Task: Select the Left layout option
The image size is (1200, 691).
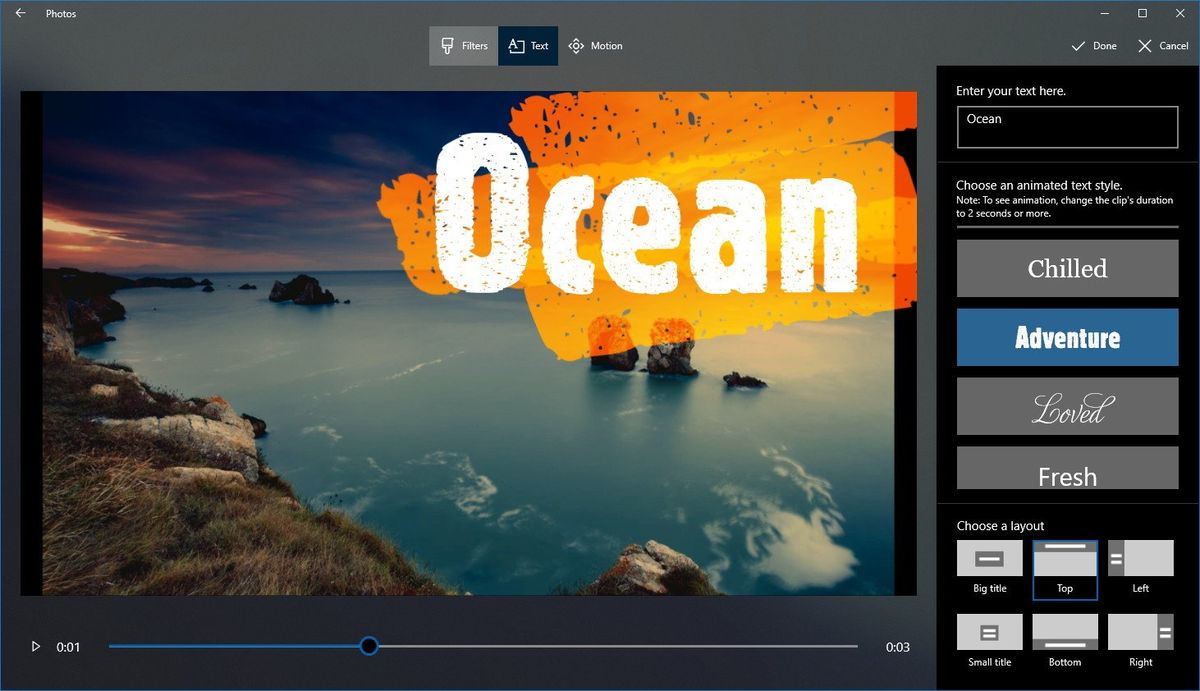Action: click(x=1140, y=558)
